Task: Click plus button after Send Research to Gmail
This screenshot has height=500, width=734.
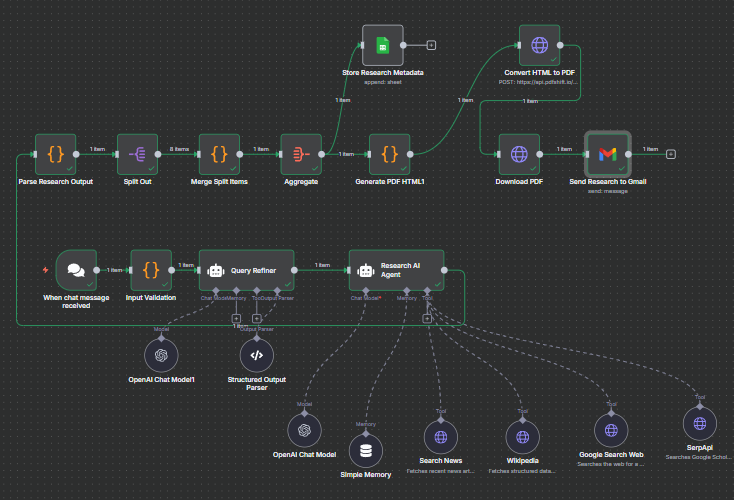Action: click(x=670, y=154)
